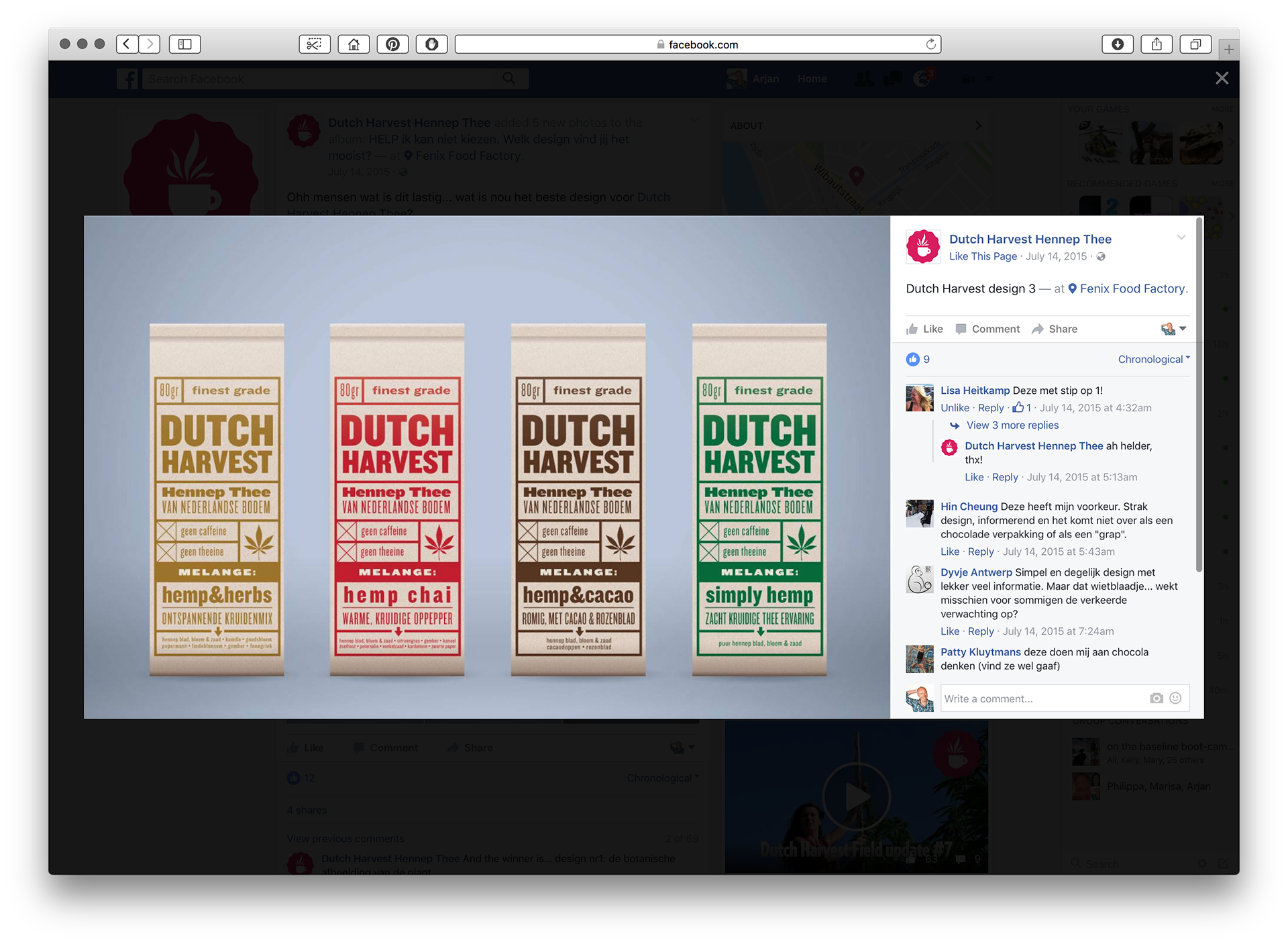The height and width of the screenshot is (944, 1288).
Task: Reply to Dutch Harvest's 'ah helder' reply
Action: tap(1005, 478)
